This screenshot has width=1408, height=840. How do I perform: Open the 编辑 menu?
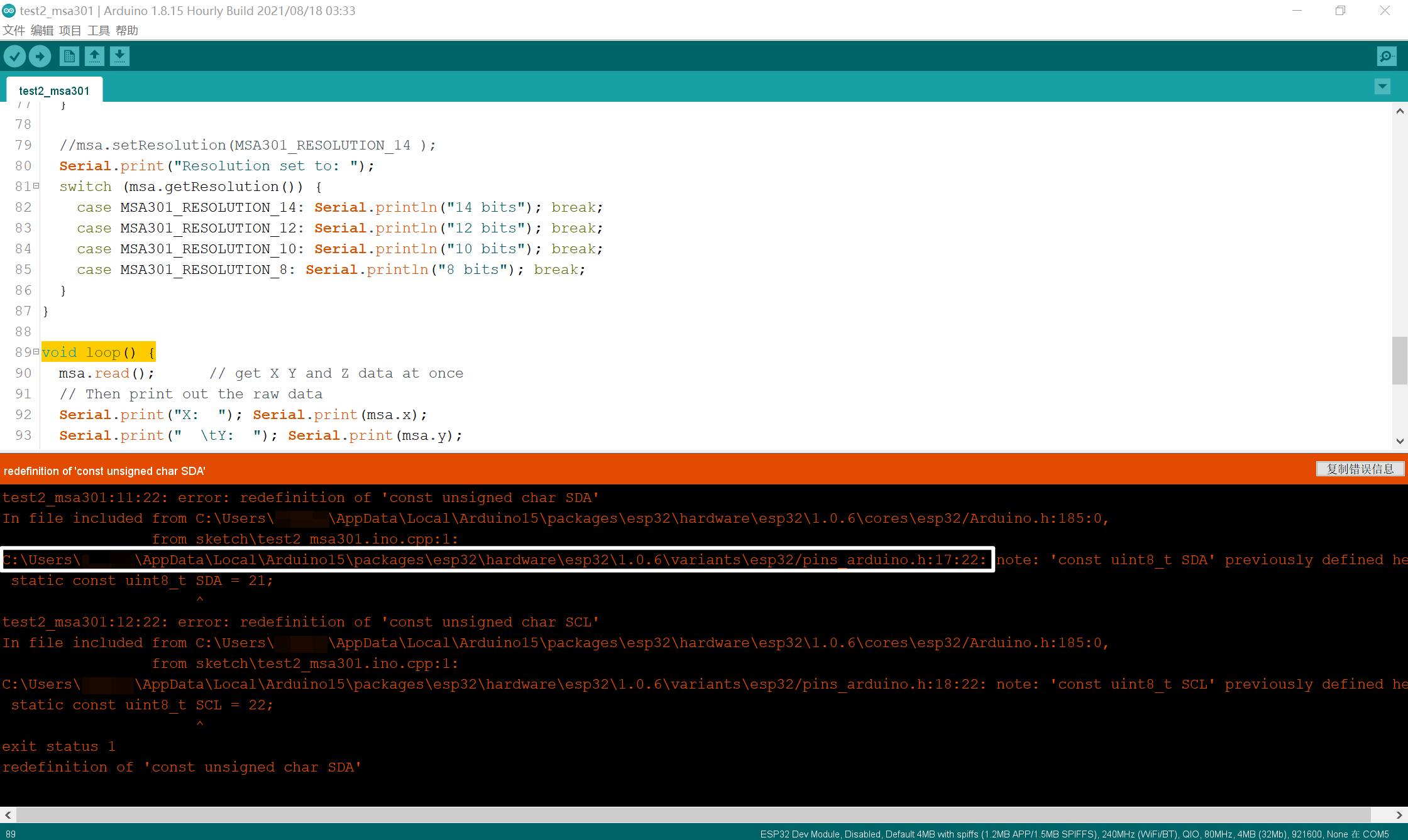pyautogui.click(x=42, y=30)
